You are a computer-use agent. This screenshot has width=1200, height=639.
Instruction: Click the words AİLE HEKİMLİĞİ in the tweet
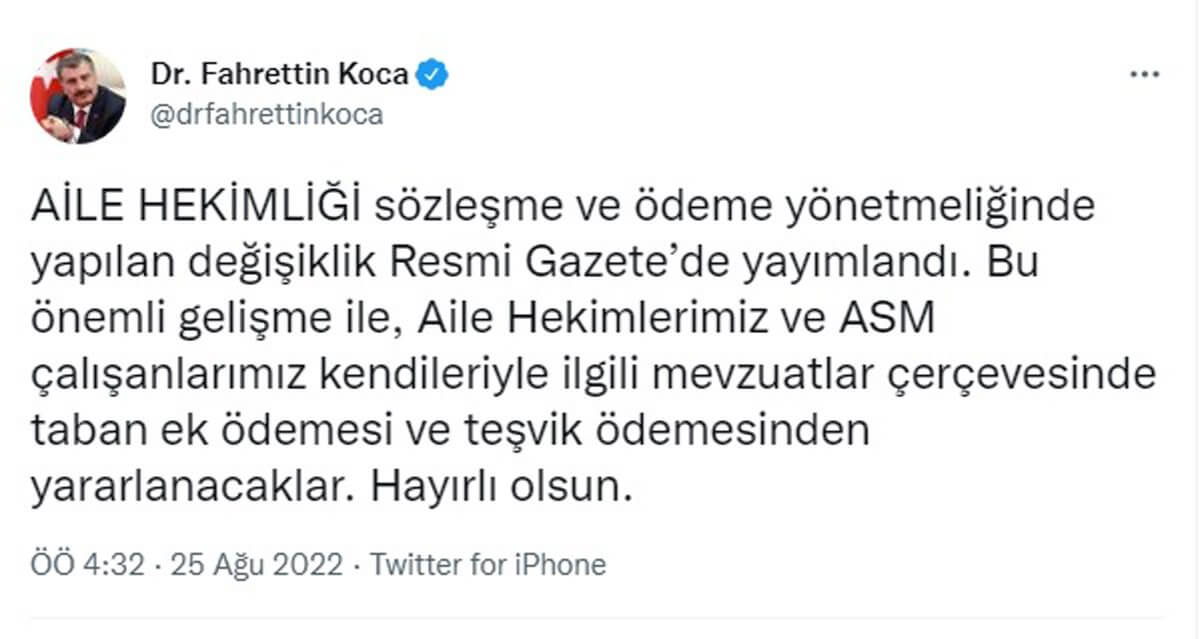point(196,207)
